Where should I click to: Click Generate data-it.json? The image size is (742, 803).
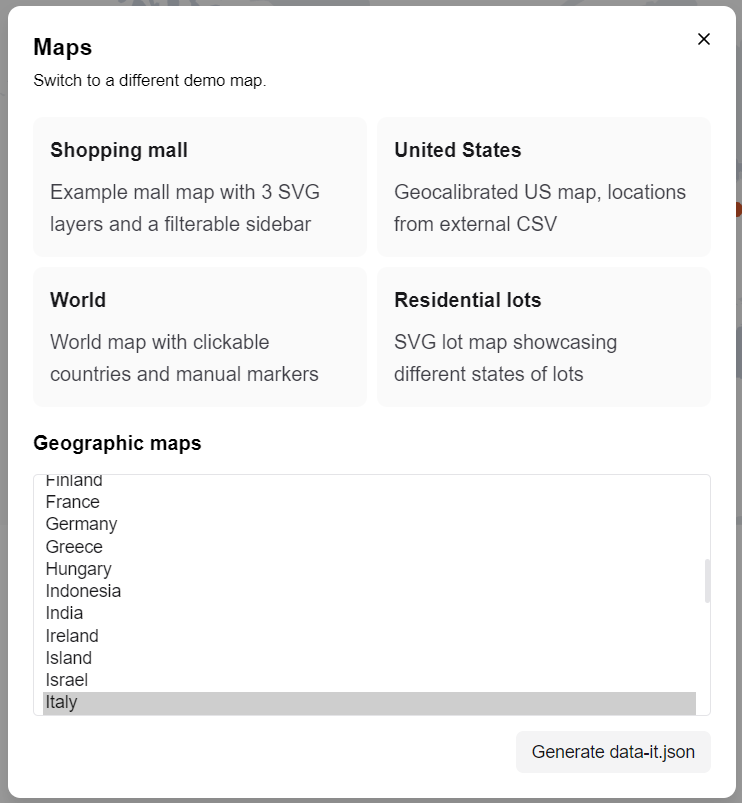(612, 752)
